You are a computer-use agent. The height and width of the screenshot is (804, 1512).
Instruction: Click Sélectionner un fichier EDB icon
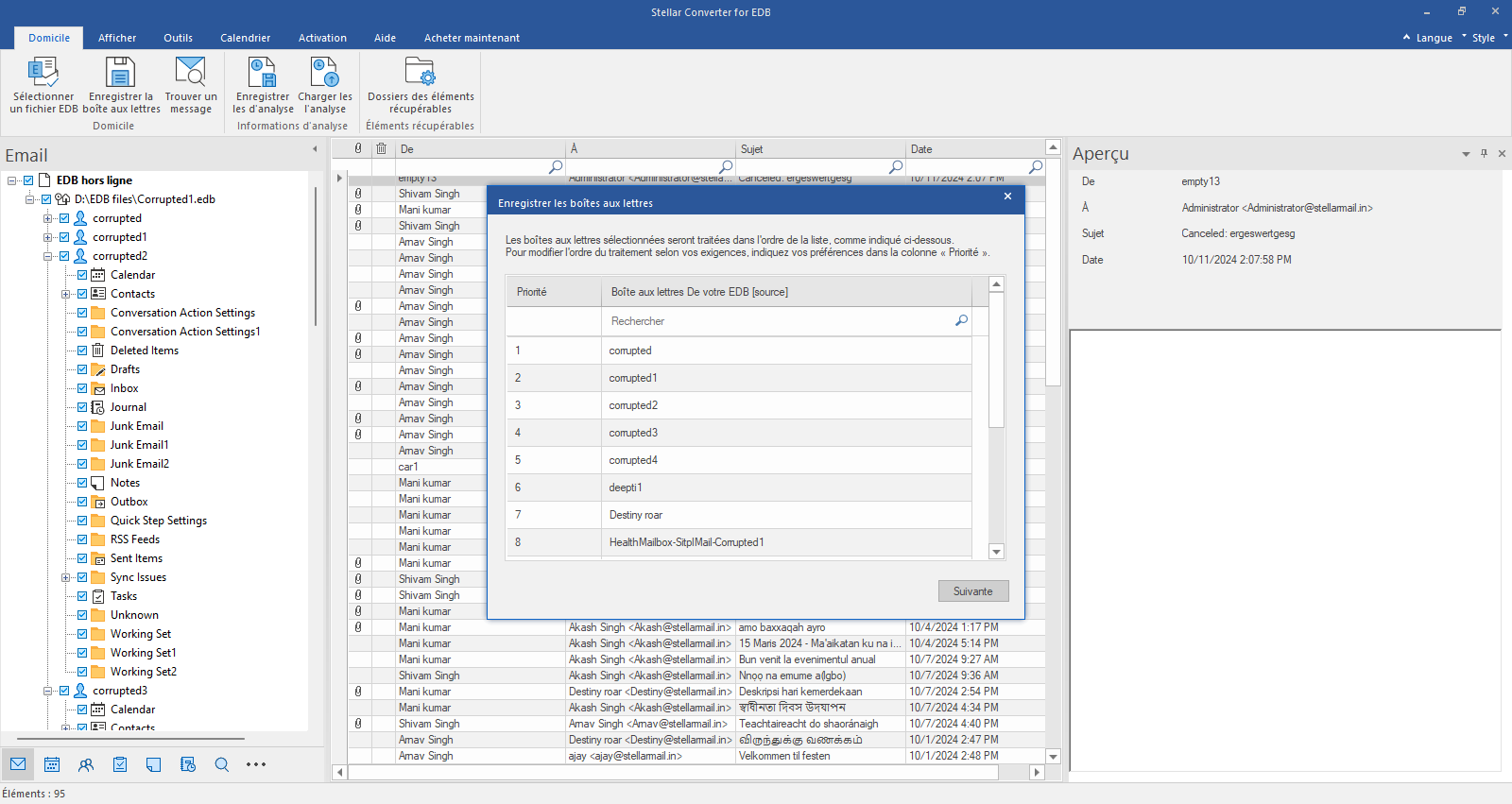coord(43,74)
